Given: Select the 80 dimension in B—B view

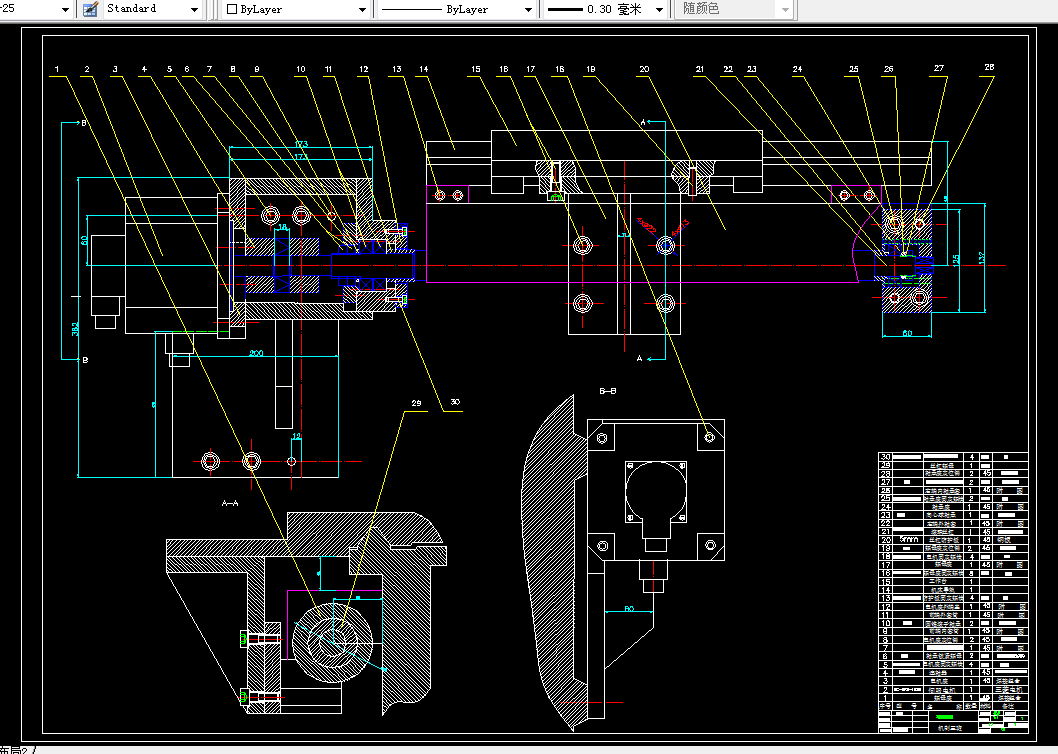Looking at the screenshot, I should (x=629, y=608).
